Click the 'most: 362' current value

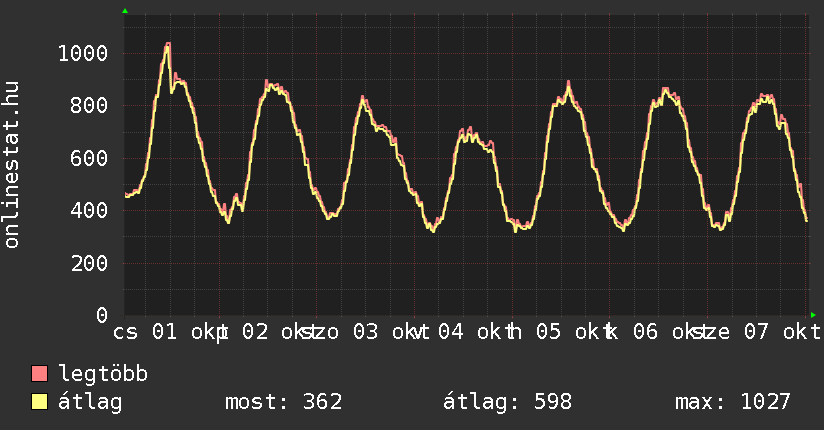point(284,402)
